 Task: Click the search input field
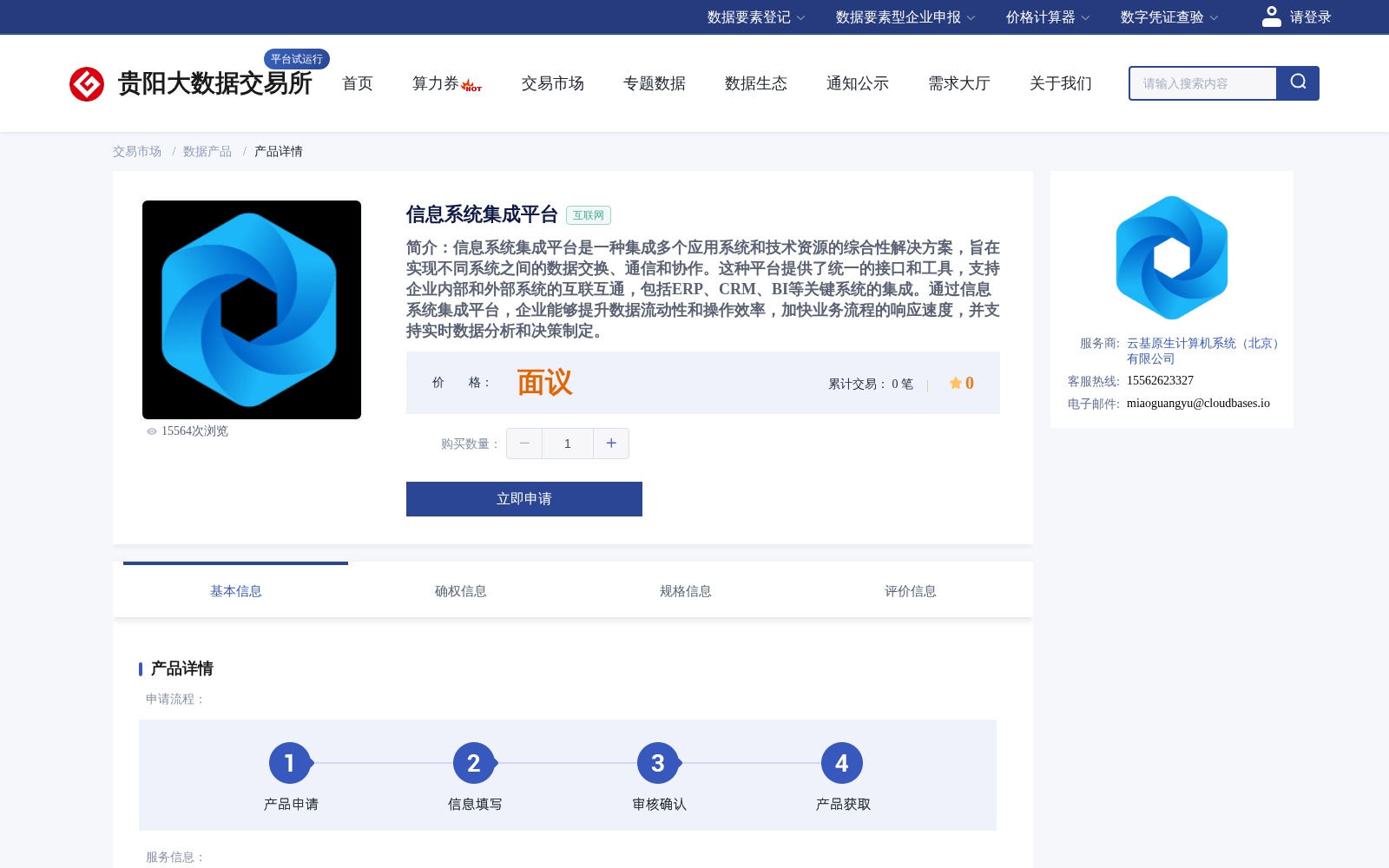[1203, 83]
